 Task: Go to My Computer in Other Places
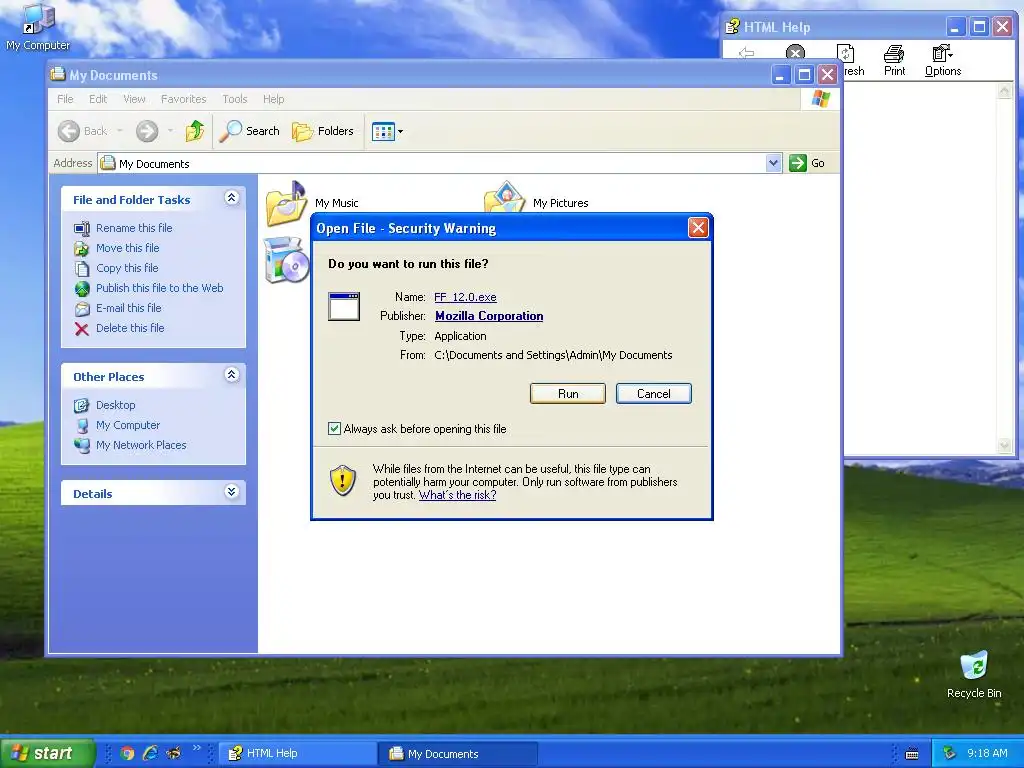tap(127, 425)
